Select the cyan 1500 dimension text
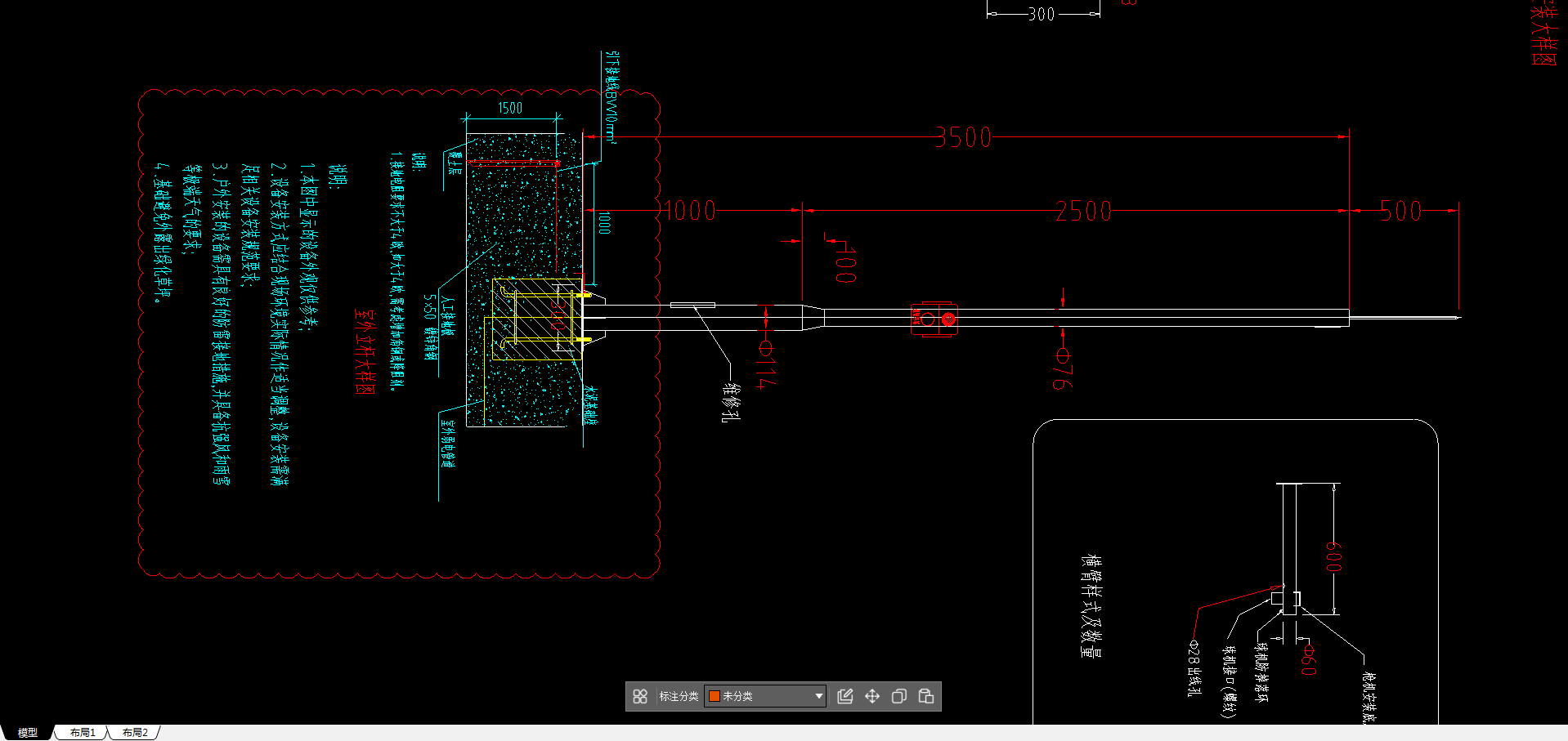Viewport: 1568px width, 741px height. (510, 108)
